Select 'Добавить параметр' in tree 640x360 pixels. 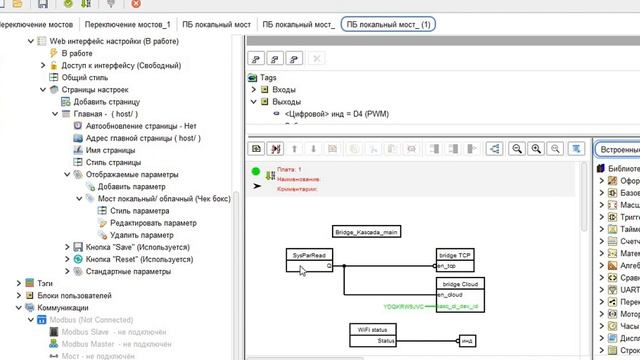(x=131, y=187)
